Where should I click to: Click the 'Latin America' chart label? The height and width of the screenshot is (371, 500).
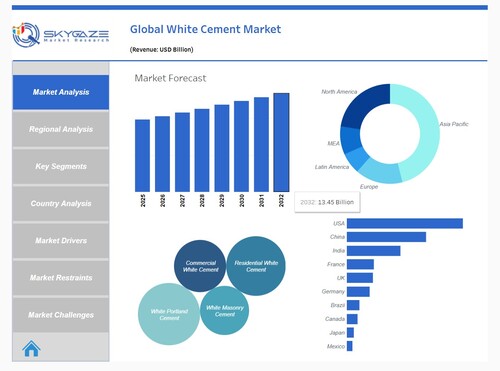click(x=332, y=167)
